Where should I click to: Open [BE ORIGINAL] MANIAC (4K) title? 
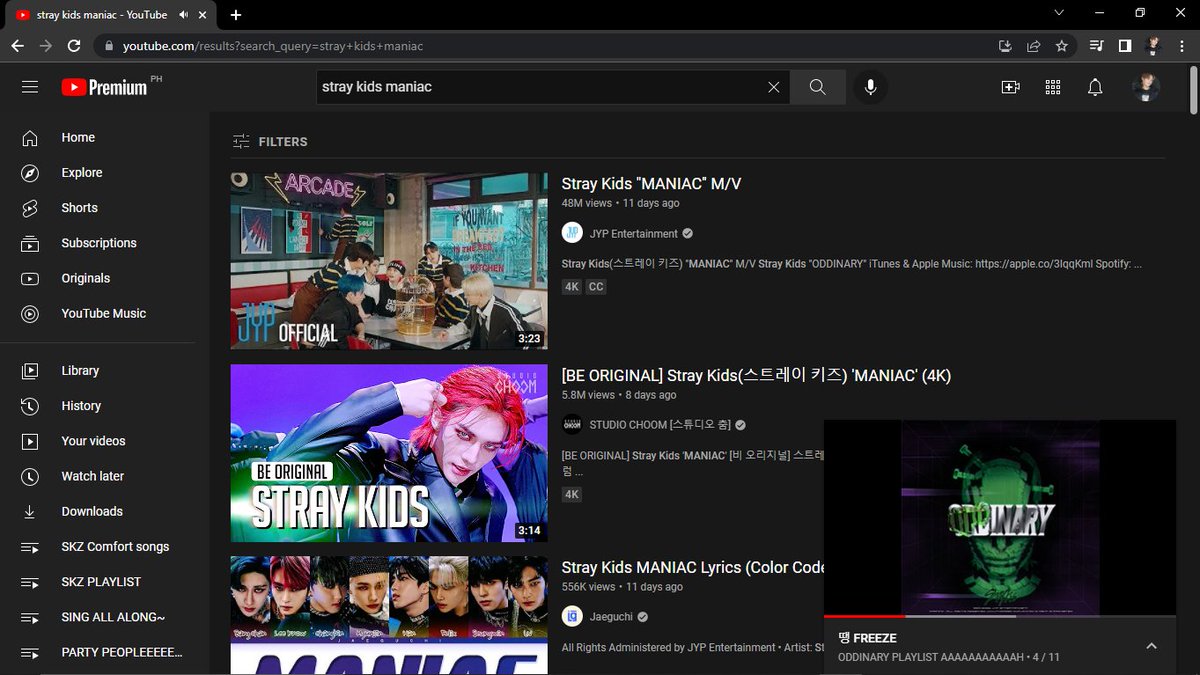click(756, 376)
